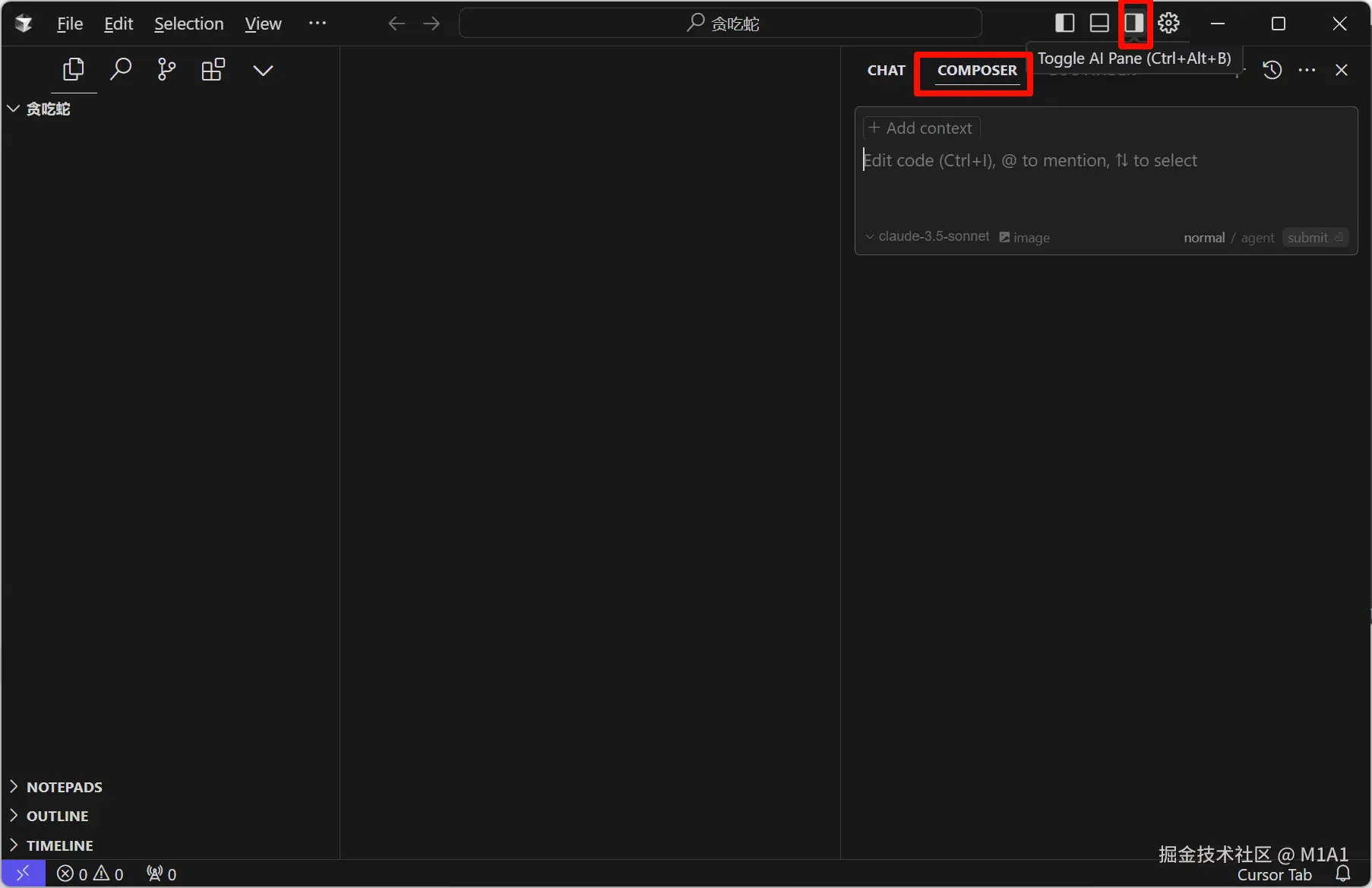Open Source Control branch icon

click(166, 70)
